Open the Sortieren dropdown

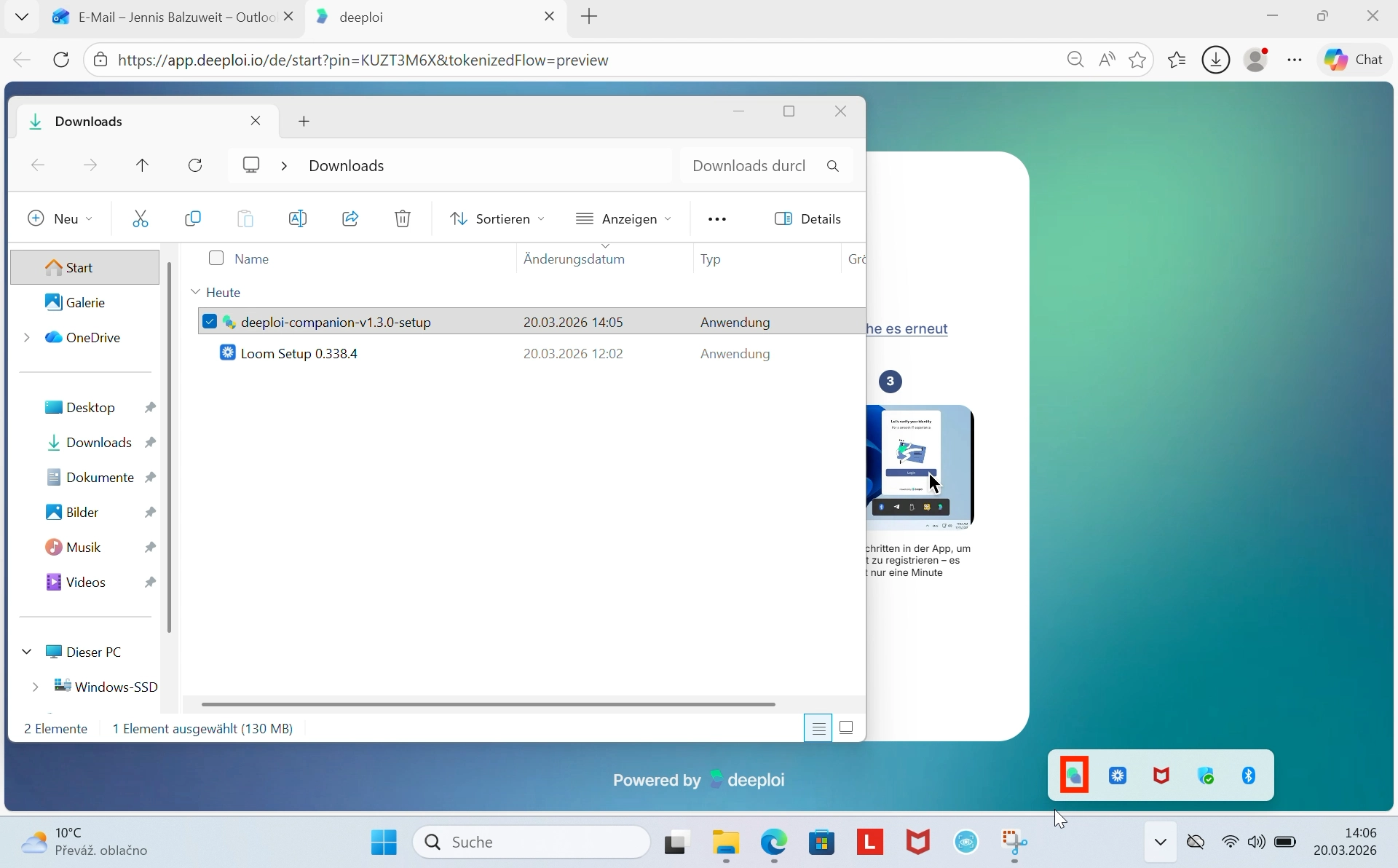point(497,218)
